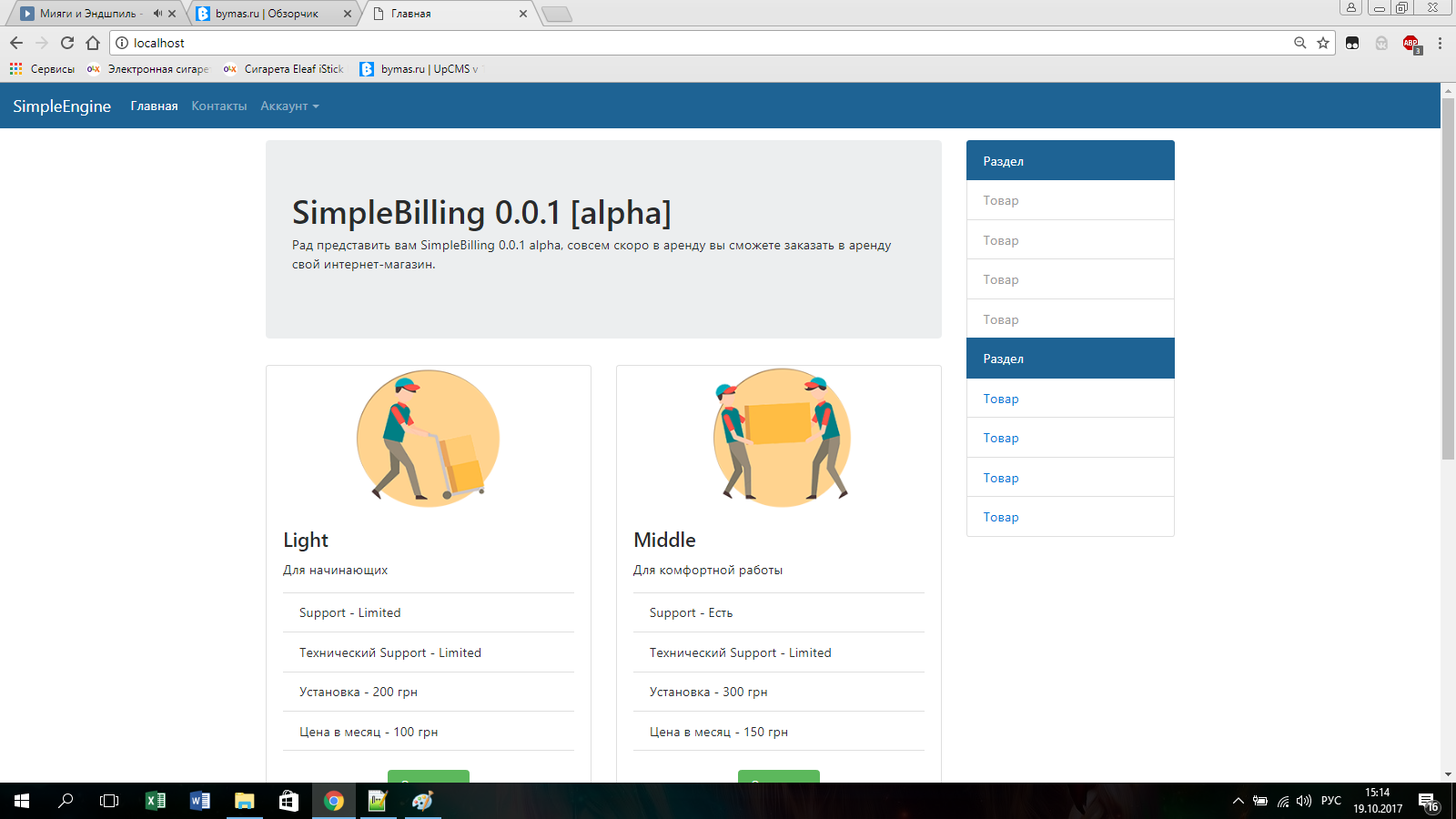1456x819 pixels.
Task: Mute the Мияги и Эндшпиль tab audio
Action: click(x=157, y=14)
